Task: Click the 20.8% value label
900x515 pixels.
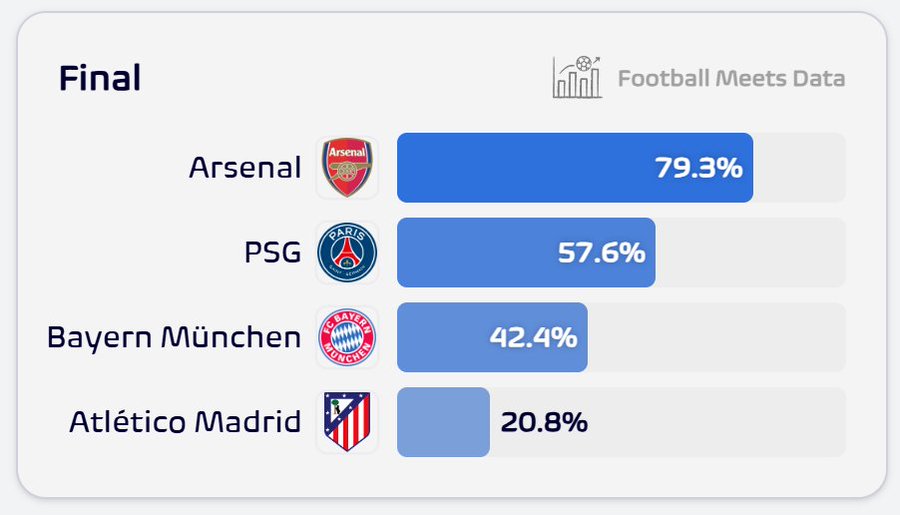Action: coord(544,422)
